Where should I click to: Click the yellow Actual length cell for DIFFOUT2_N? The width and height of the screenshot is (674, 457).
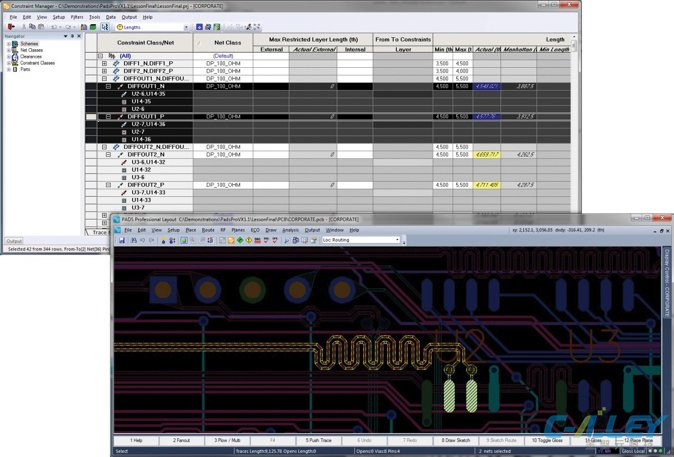[x=487, y=154]
